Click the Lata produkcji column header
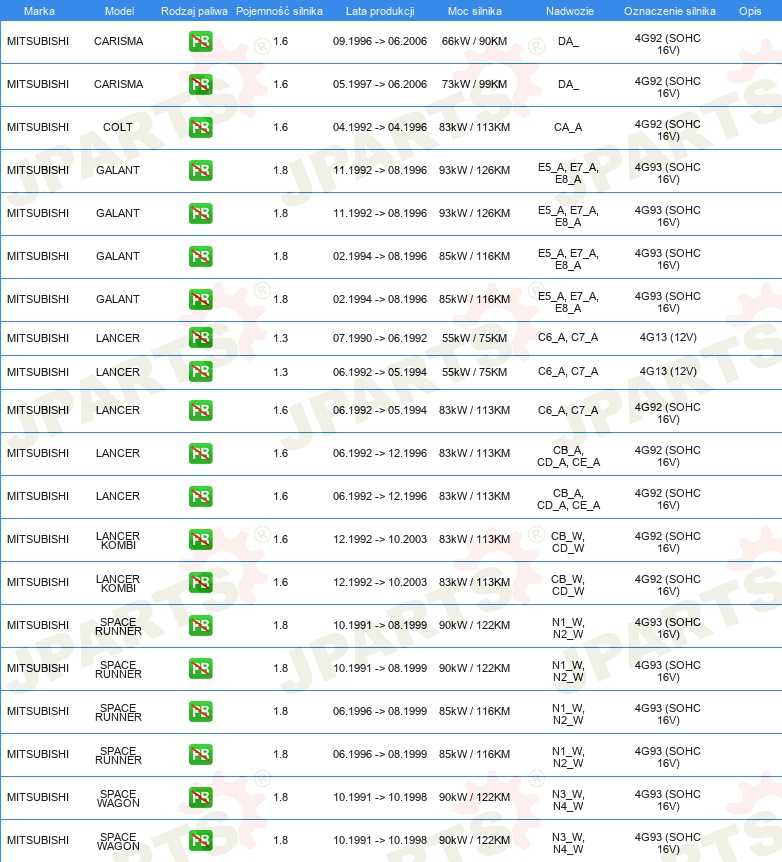 (380, 11)
